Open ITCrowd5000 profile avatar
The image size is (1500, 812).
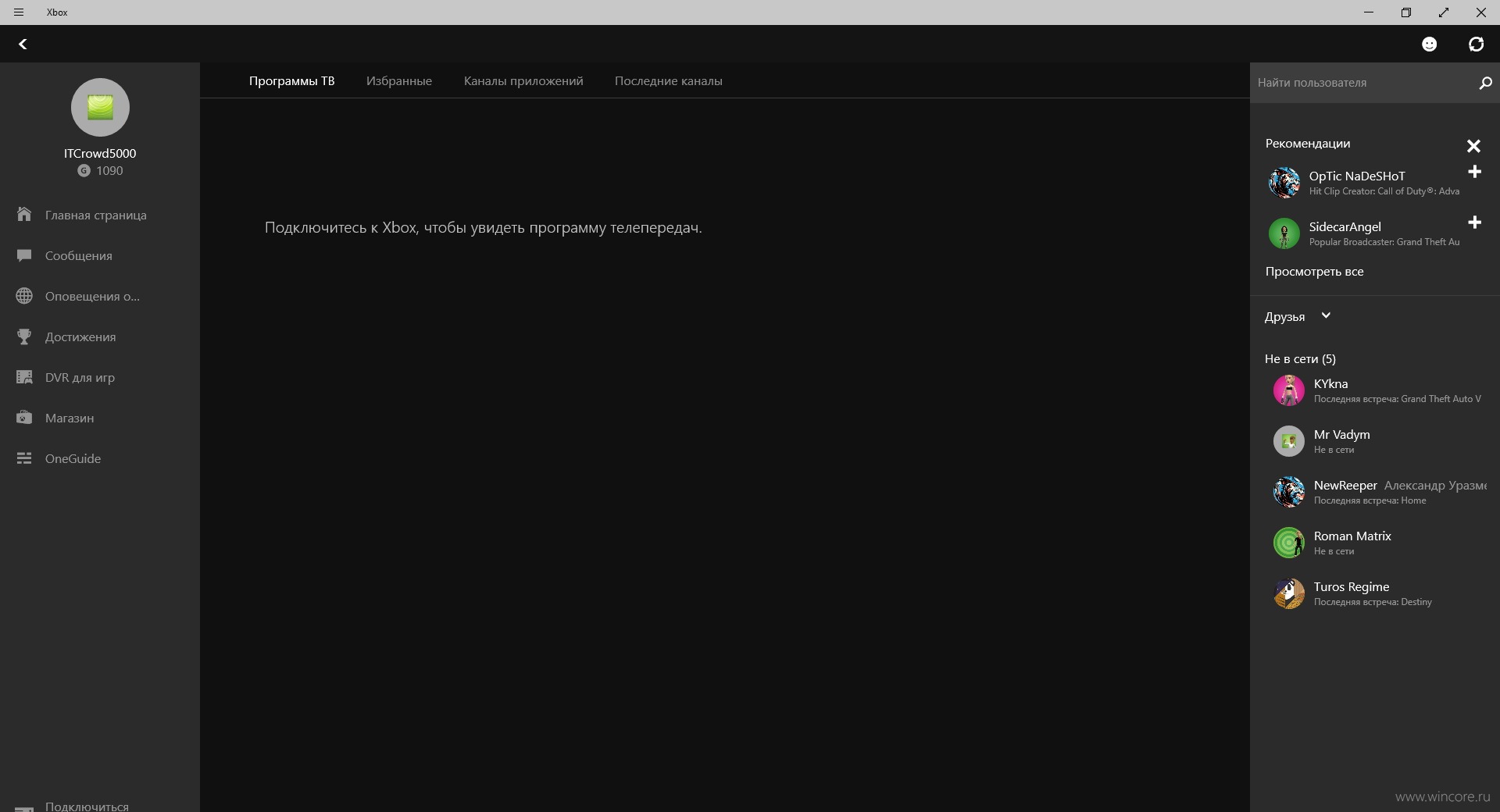[100, 107]
